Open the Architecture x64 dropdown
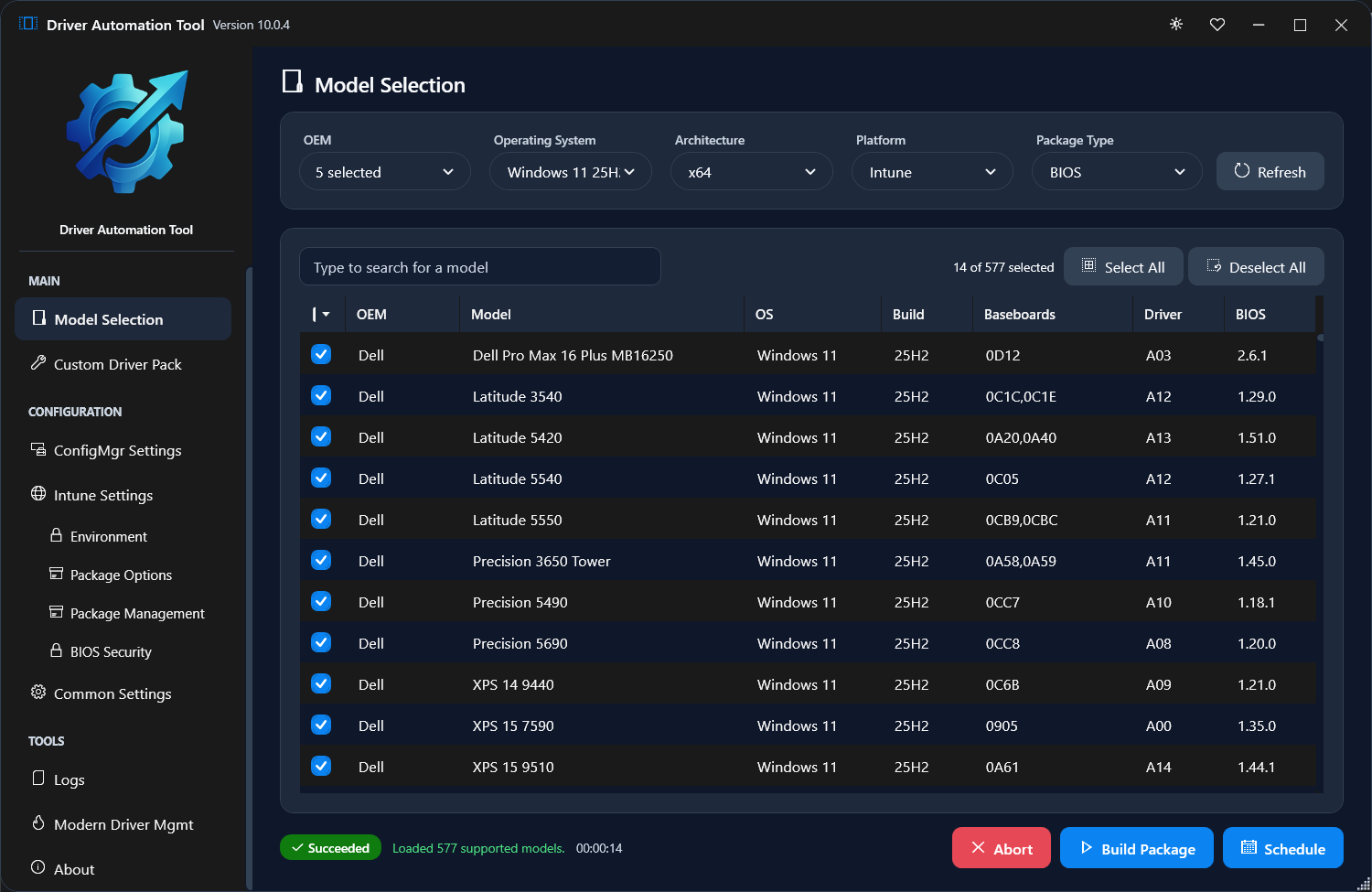Viewport: 1372px width, 892px height. pos(752,172)
